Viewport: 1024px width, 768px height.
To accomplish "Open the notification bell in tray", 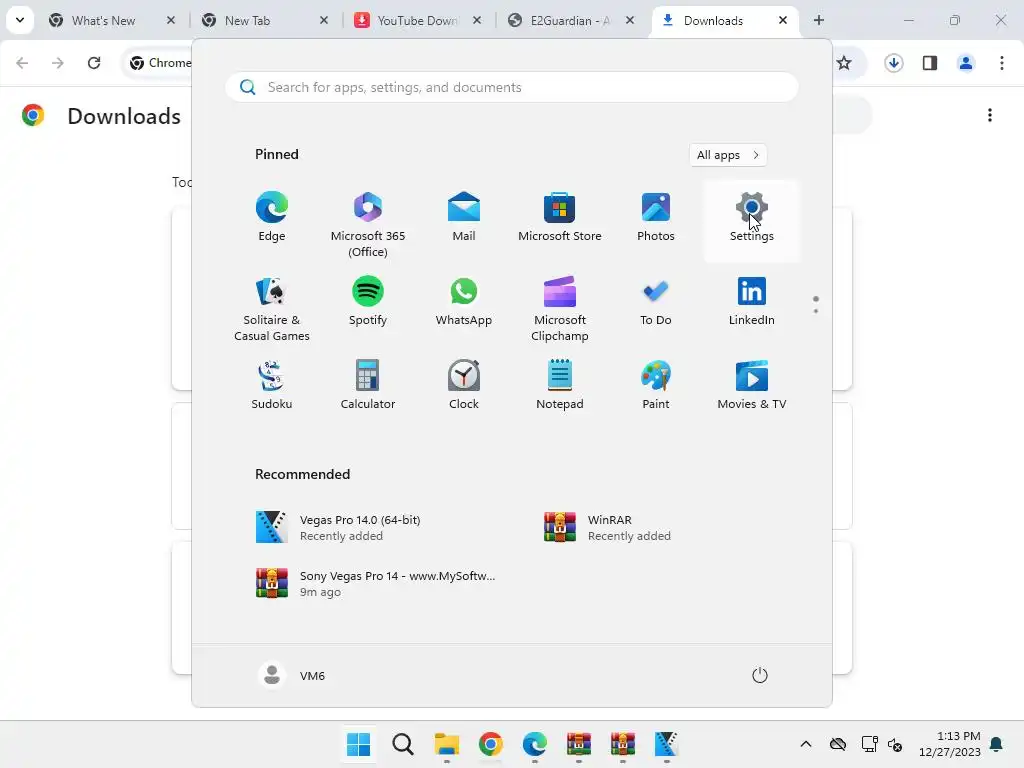I will tap(996, 744).
